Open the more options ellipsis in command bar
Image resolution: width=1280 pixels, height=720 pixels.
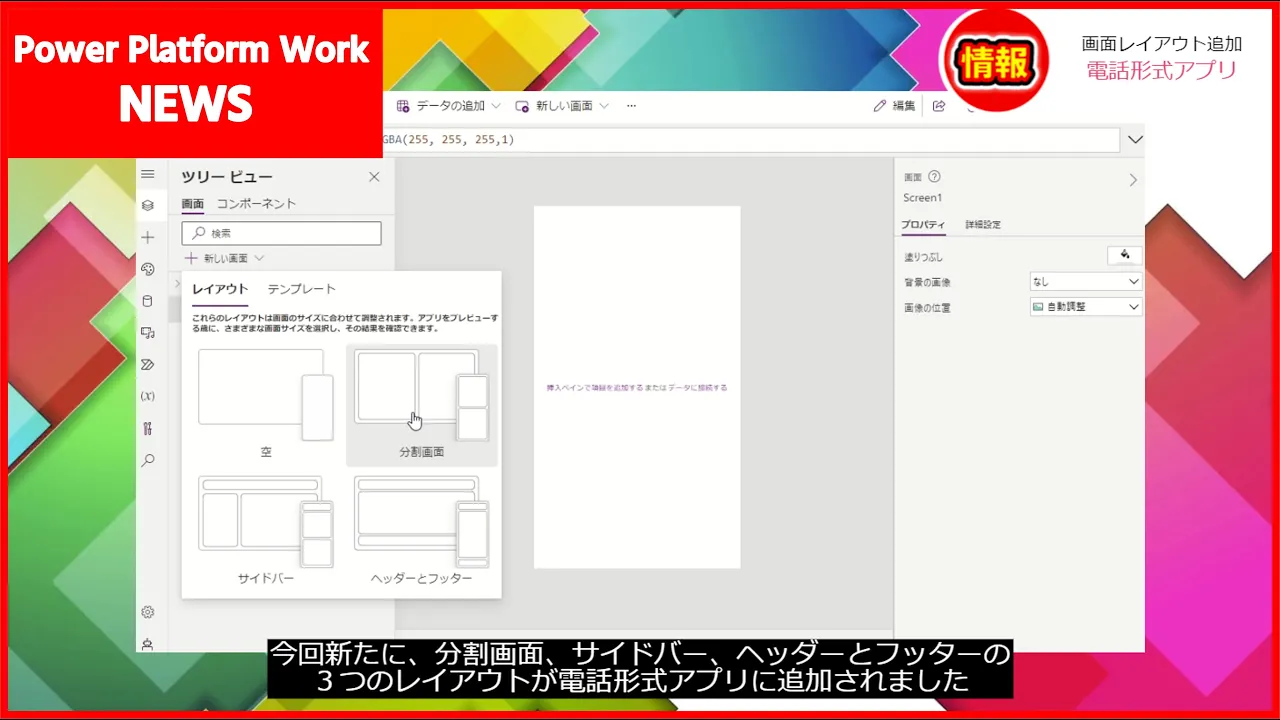click(x=631, y=106)
